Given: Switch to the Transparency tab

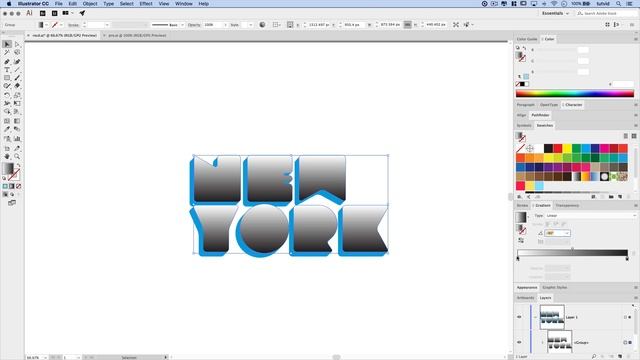Looking at the screenshot, I should pos(567,205).
